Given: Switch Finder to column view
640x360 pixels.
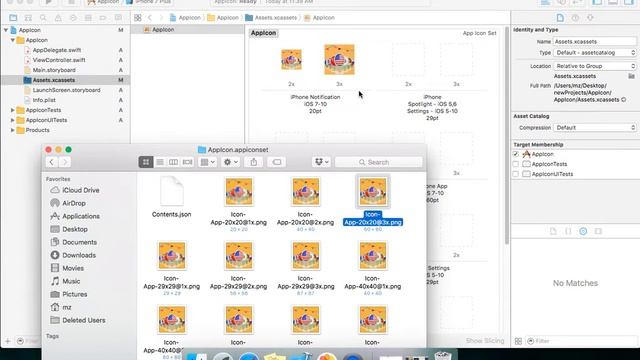Looking at the screenshot, I should 173,162.
